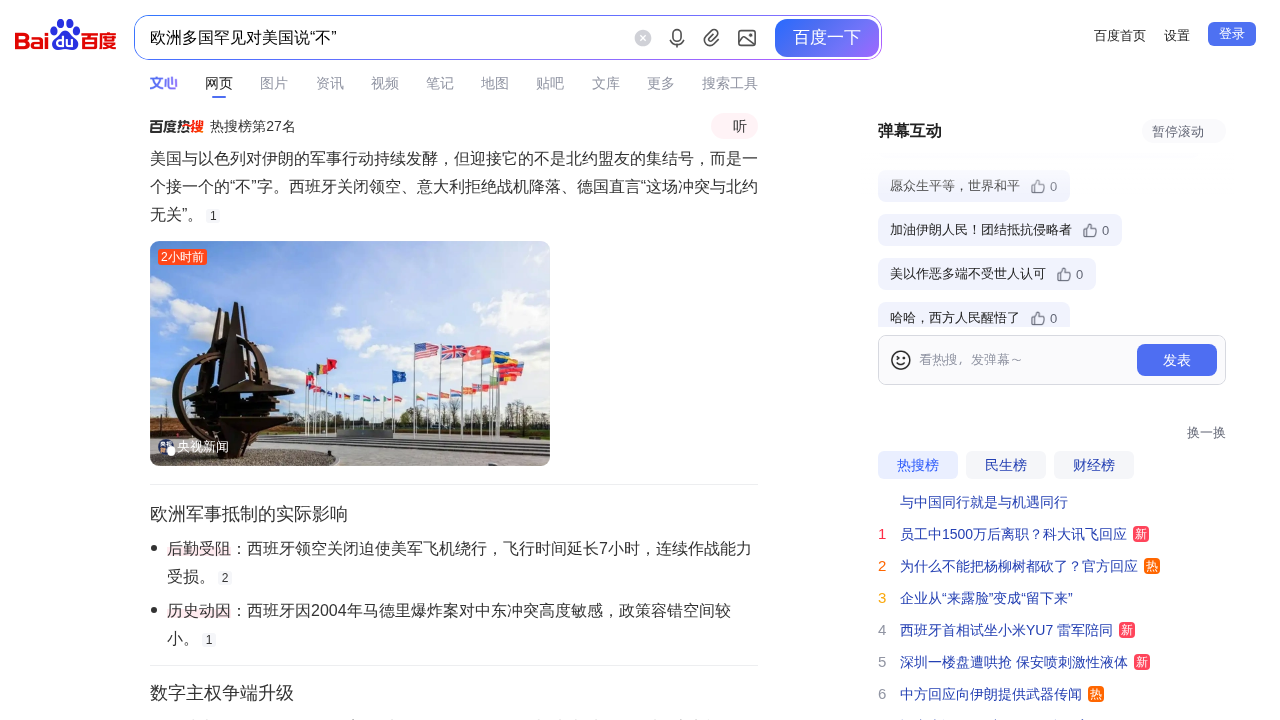Viewport: 1280px width, 720px height.
Task: Select the 民生榜 ranking tab
Action: tap(1005, 465)
